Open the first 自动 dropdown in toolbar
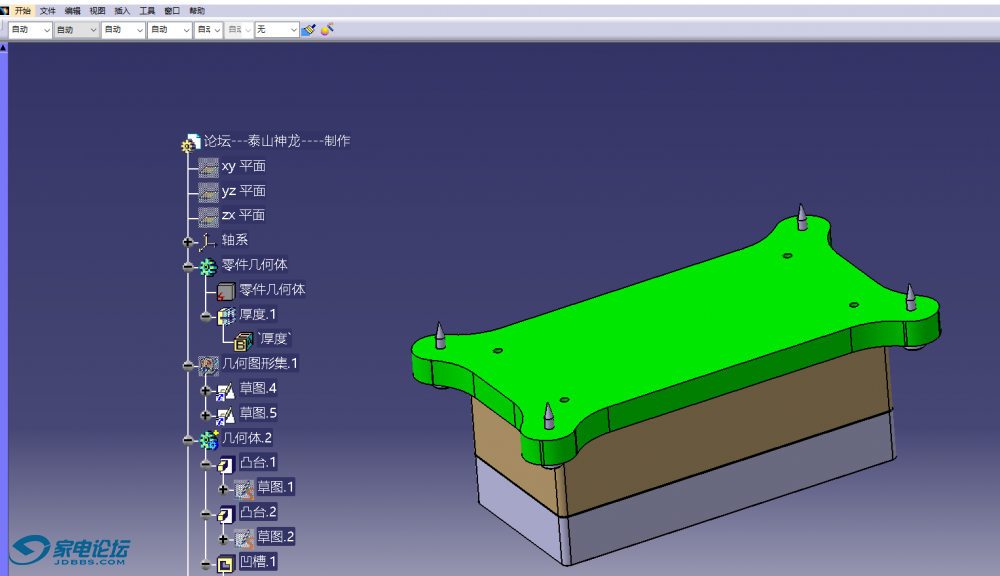This screenshot has height=576, width=1000. coord(46,30)
